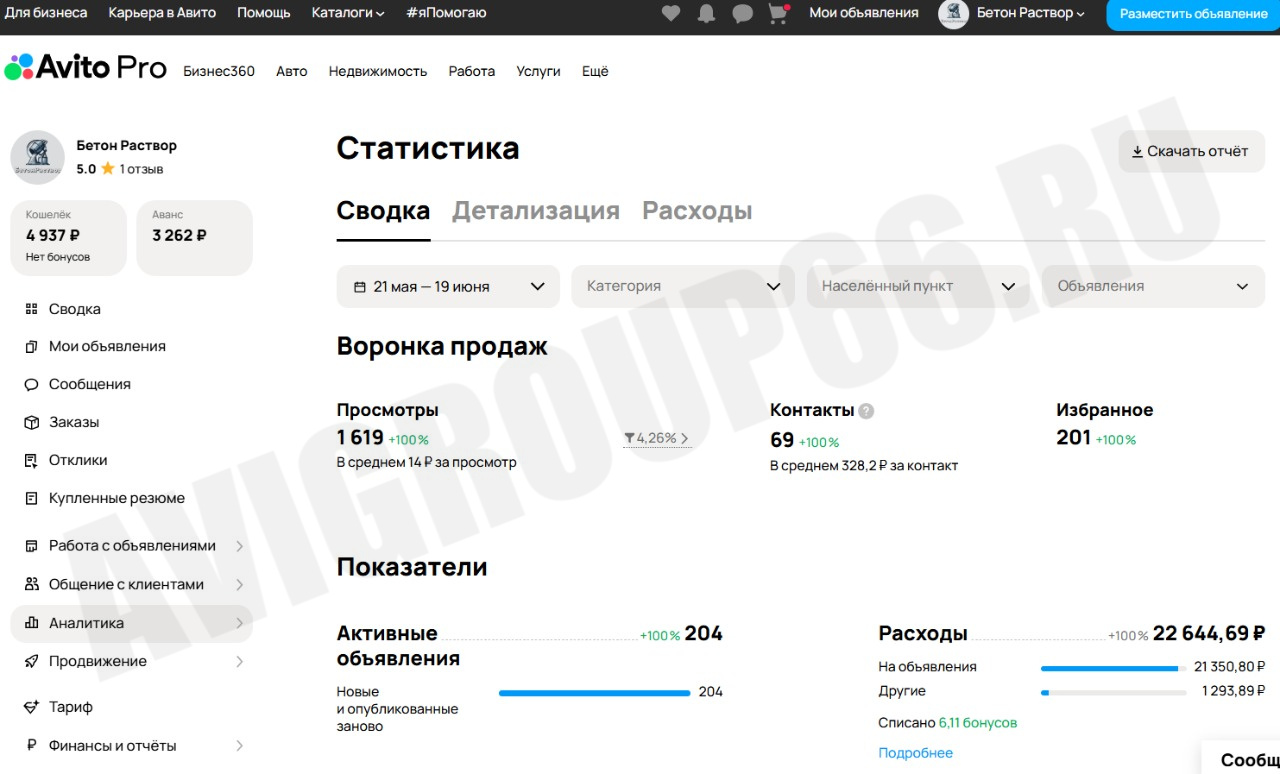Open the Объявления filter dropdown
The image size is (1280, 774).
pyautogui.click(x=1153, y=286)
